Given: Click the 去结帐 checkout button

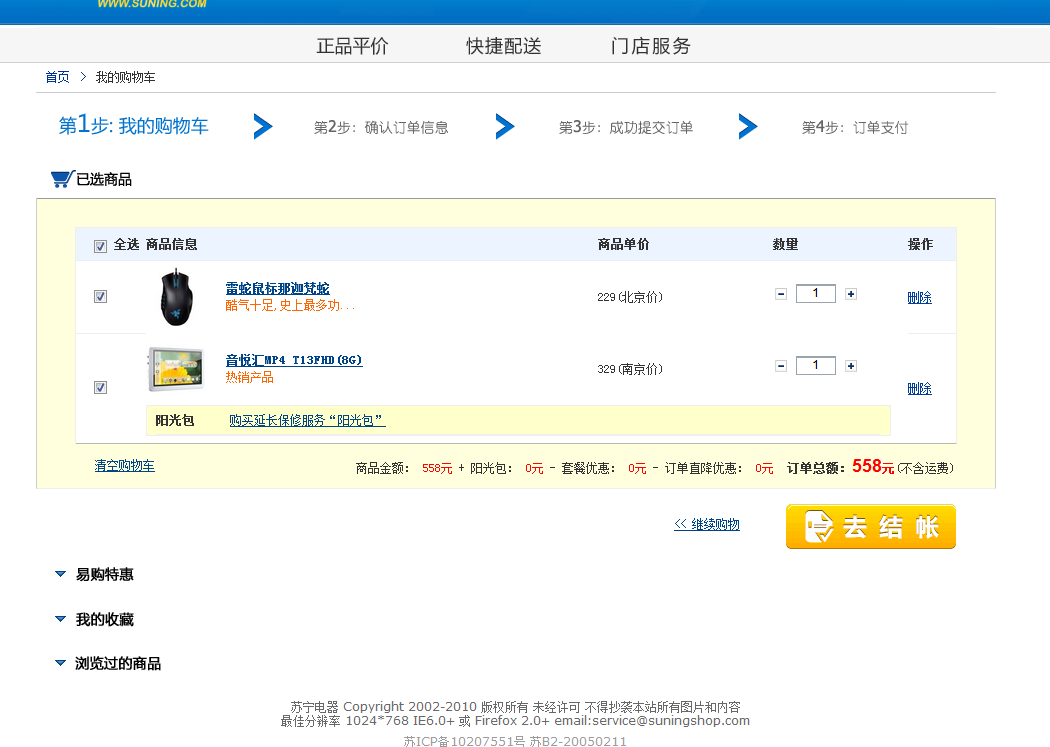Looking at the screenshot, I should [871, 527].
